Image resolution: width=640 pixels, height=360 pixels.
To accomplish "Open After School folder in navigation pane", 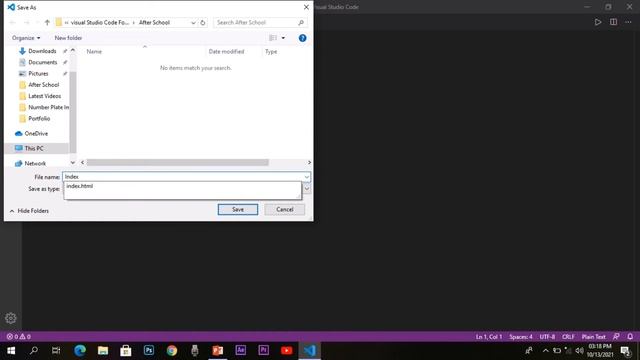I will point(43,84).
